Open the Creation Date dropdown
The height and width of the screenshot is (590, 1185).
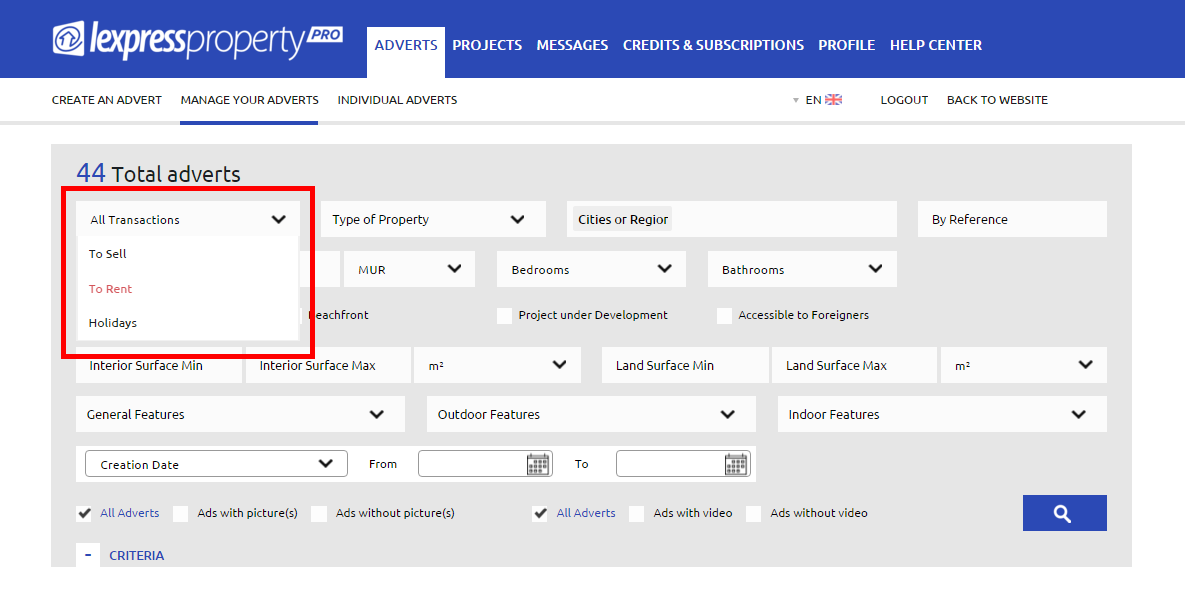pyautogui.click(x=216, y=464)
